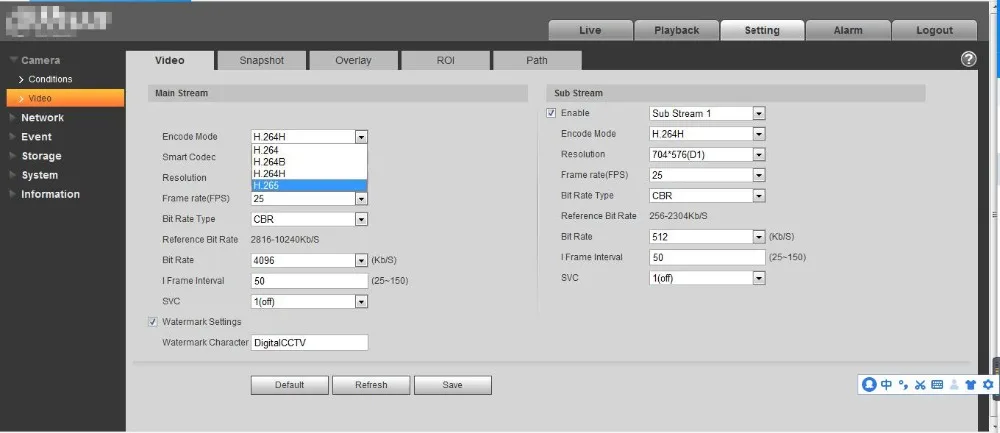
Task: Open Main Stream SVC dropdown
Action: (361, 302)
